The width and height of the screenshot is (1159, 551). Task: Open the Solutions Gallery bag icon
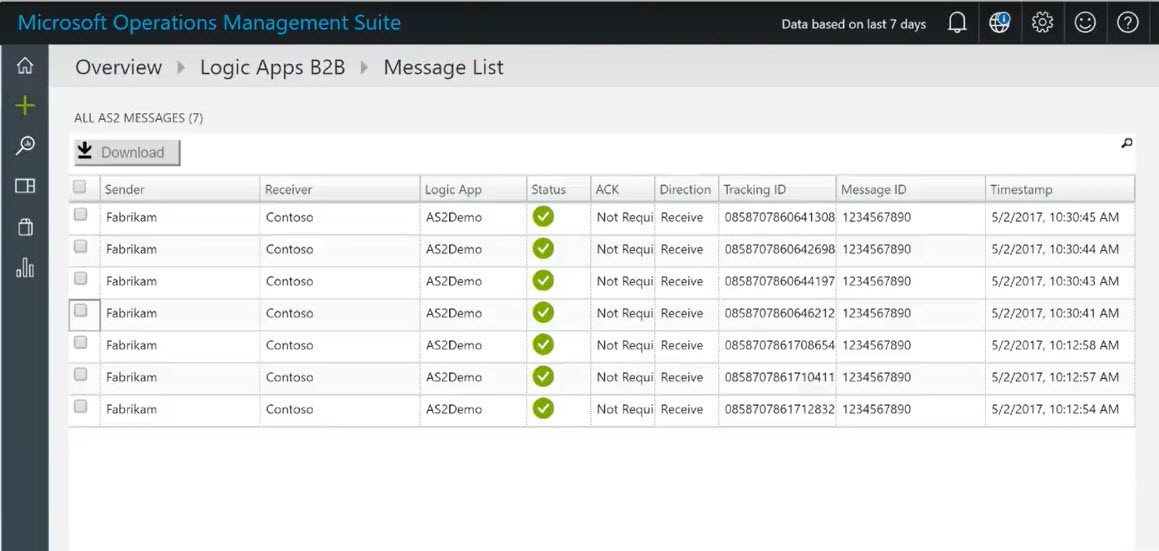click(x=24, y=226)
